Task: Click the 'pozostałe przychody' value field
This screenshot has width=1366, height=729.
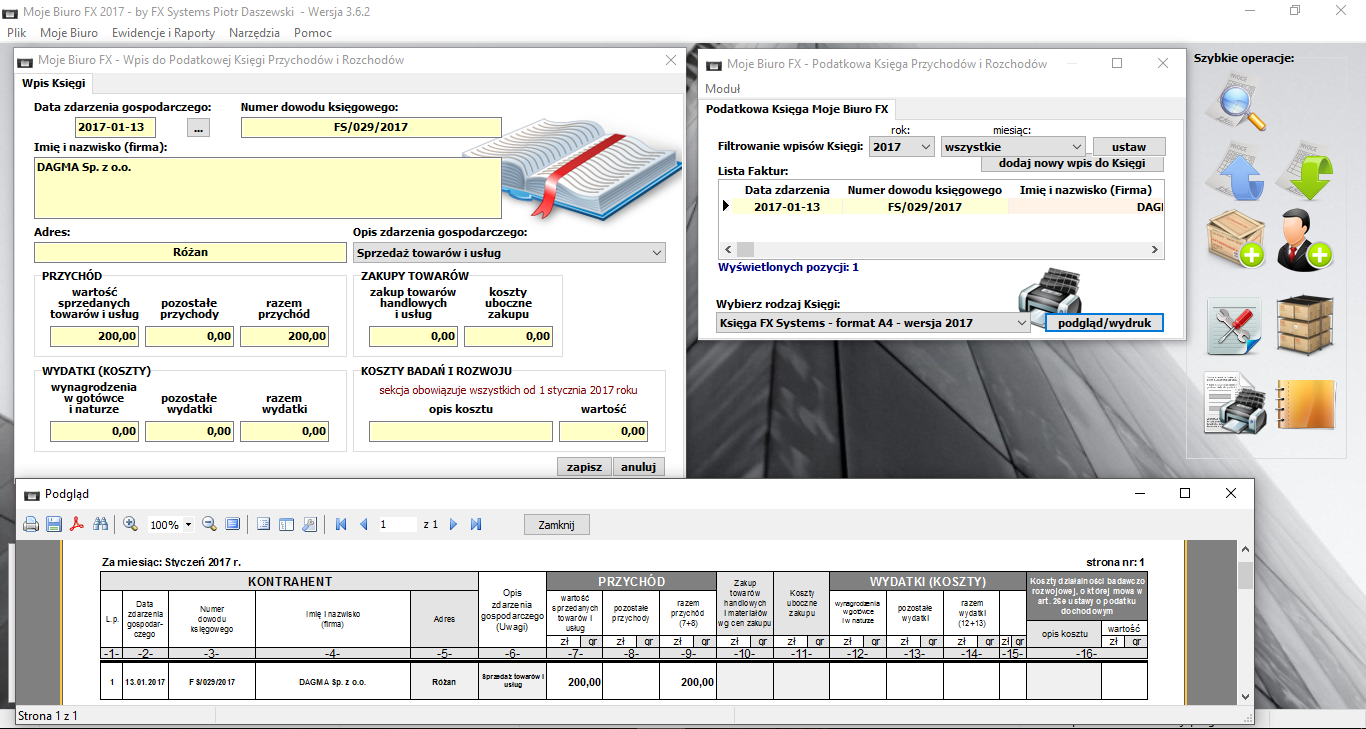Action: pos(190,337)
